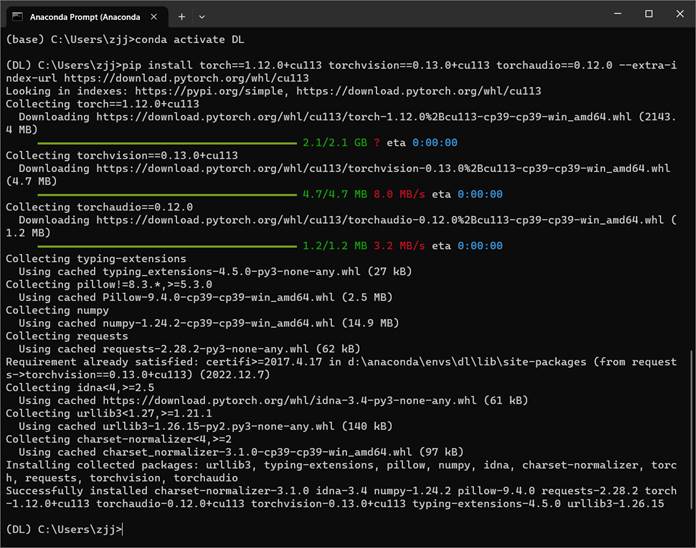The height and width of the screenshot is (548, 696).
Task: Click 'Installing collected packages' line
Action: (341, 472)
